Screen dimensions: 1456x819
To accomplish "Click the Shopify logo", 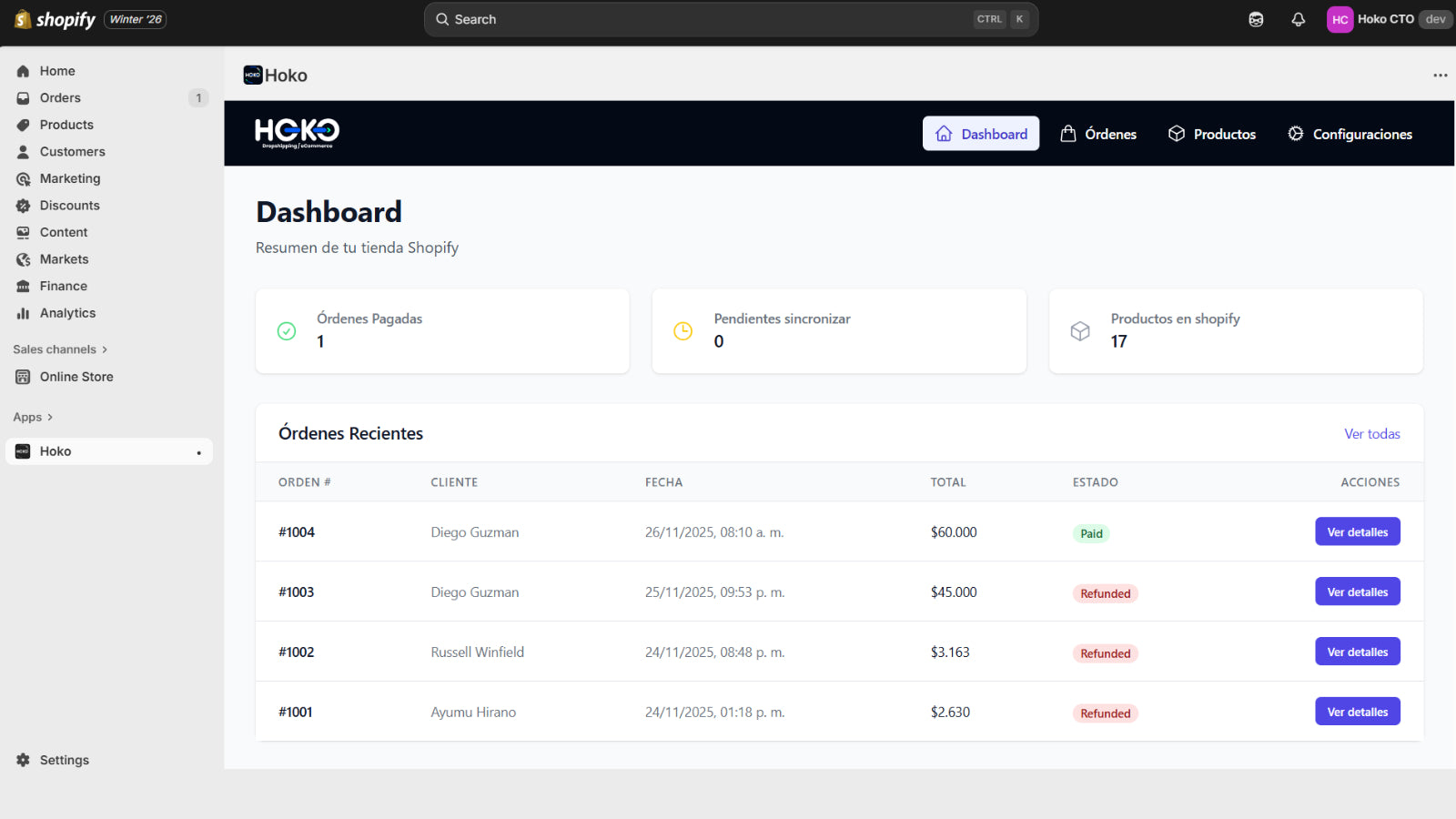I will point(55,19).
